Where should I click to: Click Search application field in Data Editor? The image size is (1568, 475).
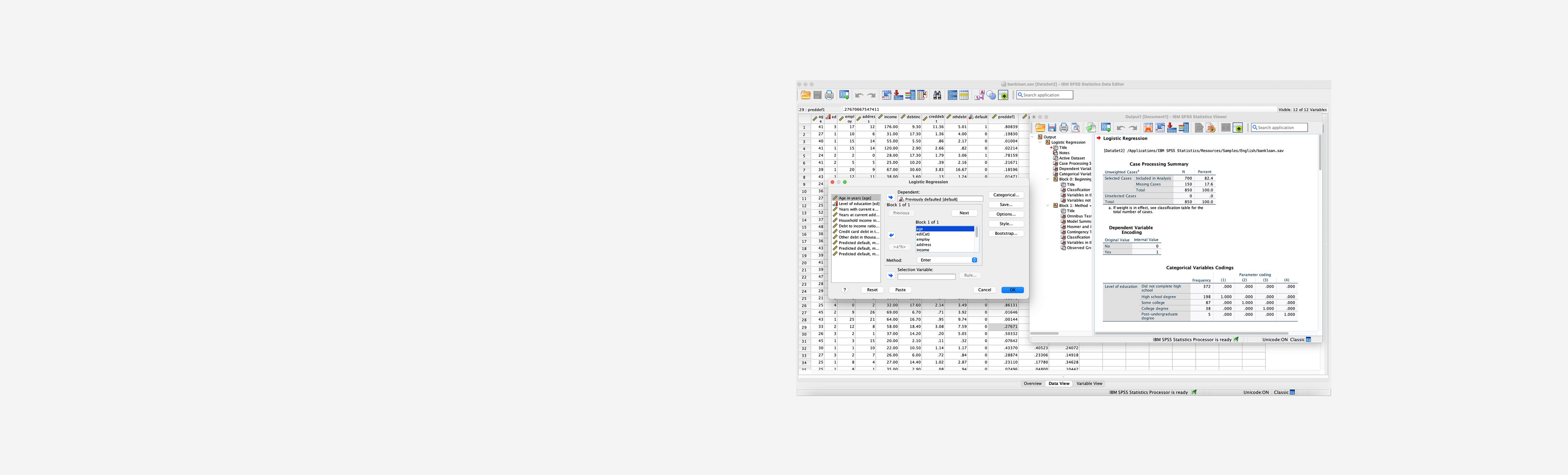tap(1045, 95)
